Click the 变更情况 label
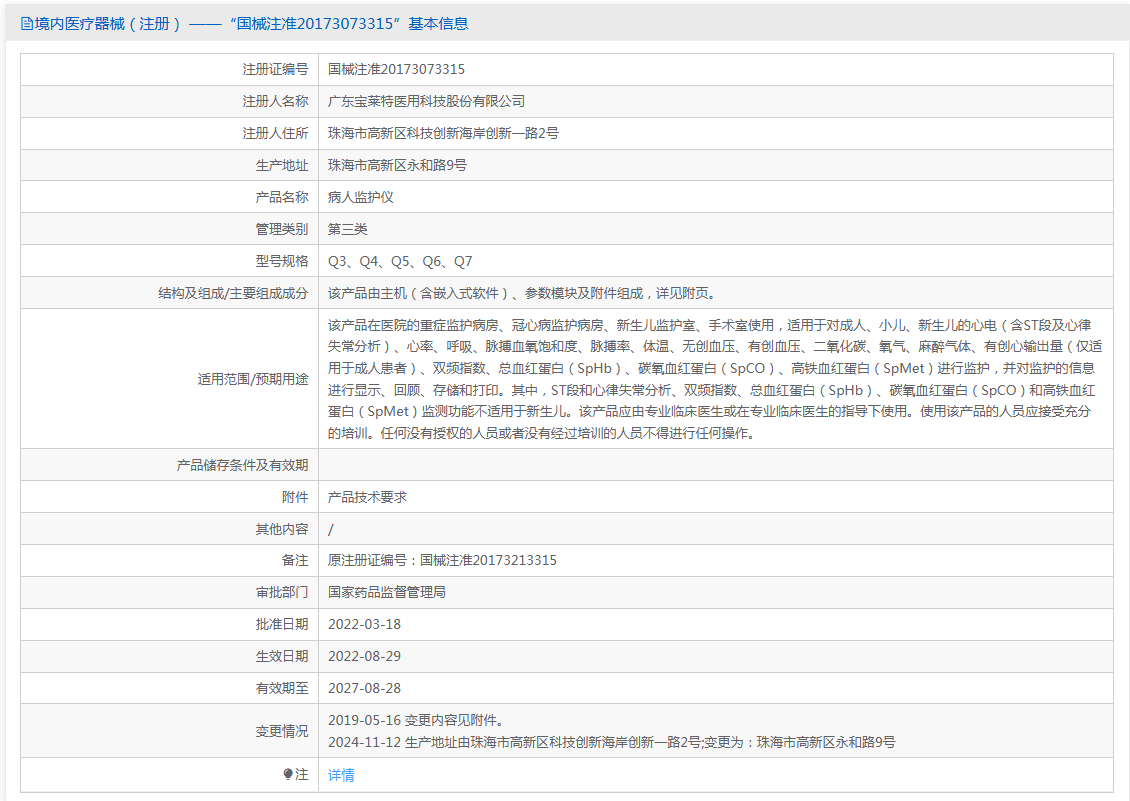Image resolution: width=1130 pixels, height=801 pixels. pyautogui.click(x=282, y=731)
